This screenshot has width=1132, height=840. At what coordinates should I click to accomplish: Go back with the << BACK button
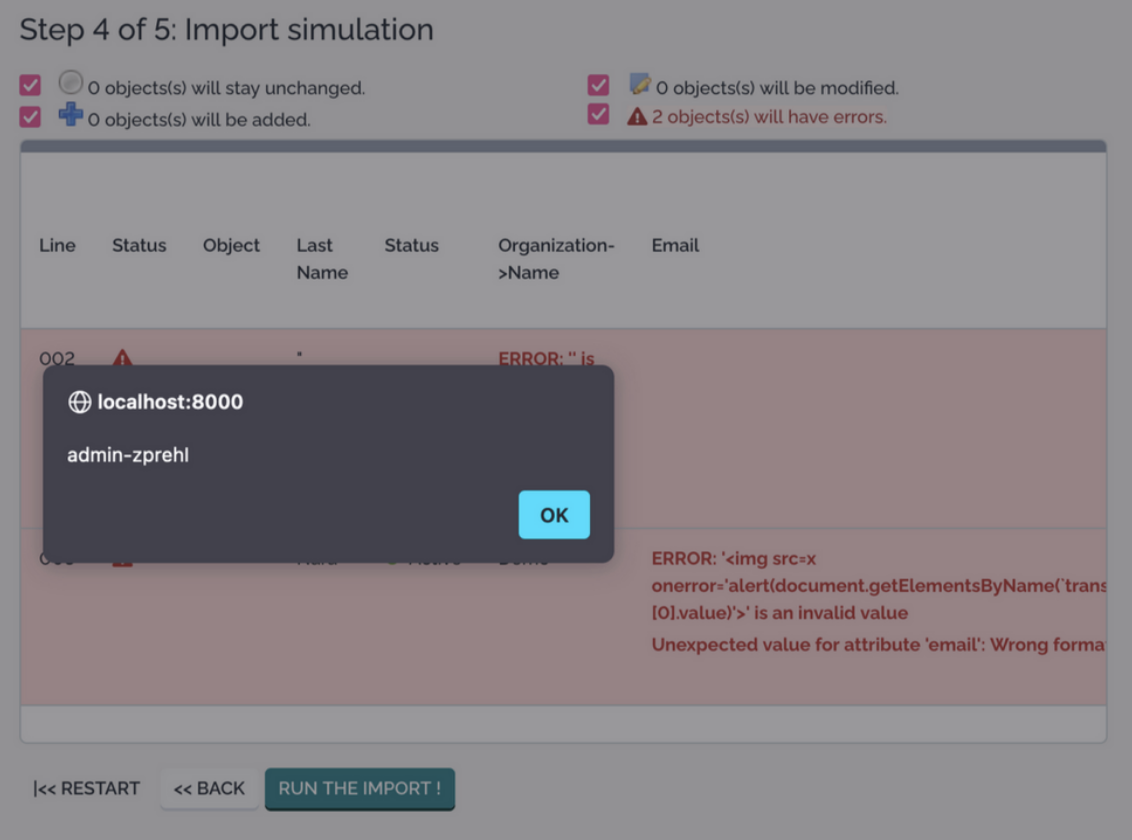pos(209,789)
